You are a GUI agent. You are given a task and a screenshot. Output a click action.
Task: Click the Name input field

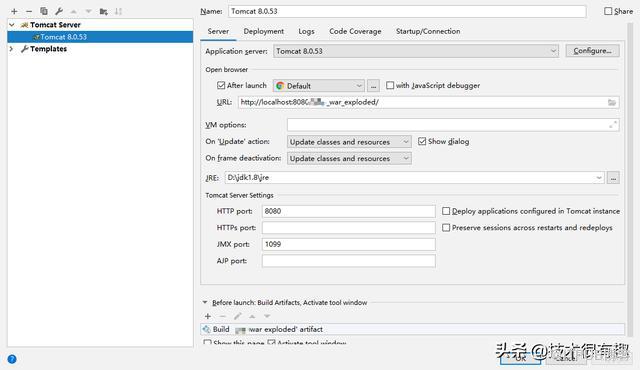(407, 11)
